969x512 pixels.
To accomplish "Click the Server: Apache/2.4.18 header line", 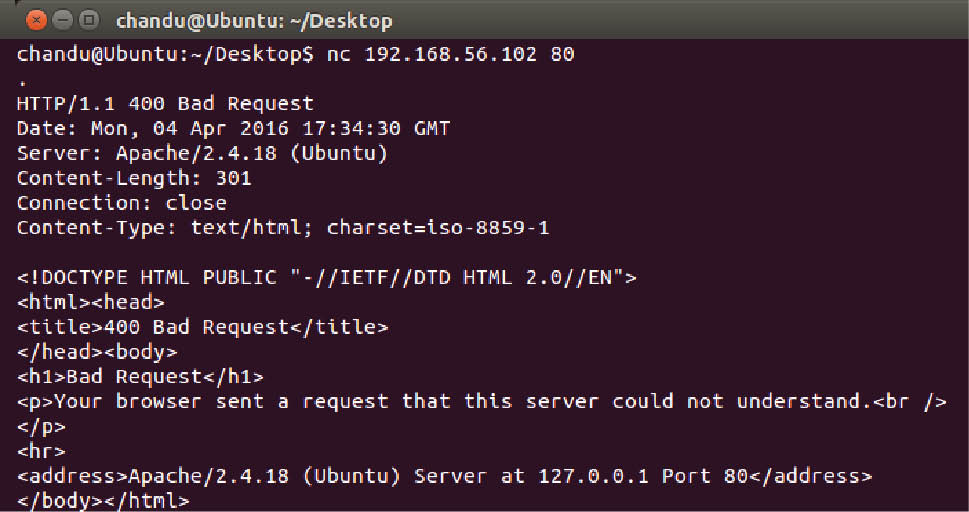I will (x=202, y=153).
